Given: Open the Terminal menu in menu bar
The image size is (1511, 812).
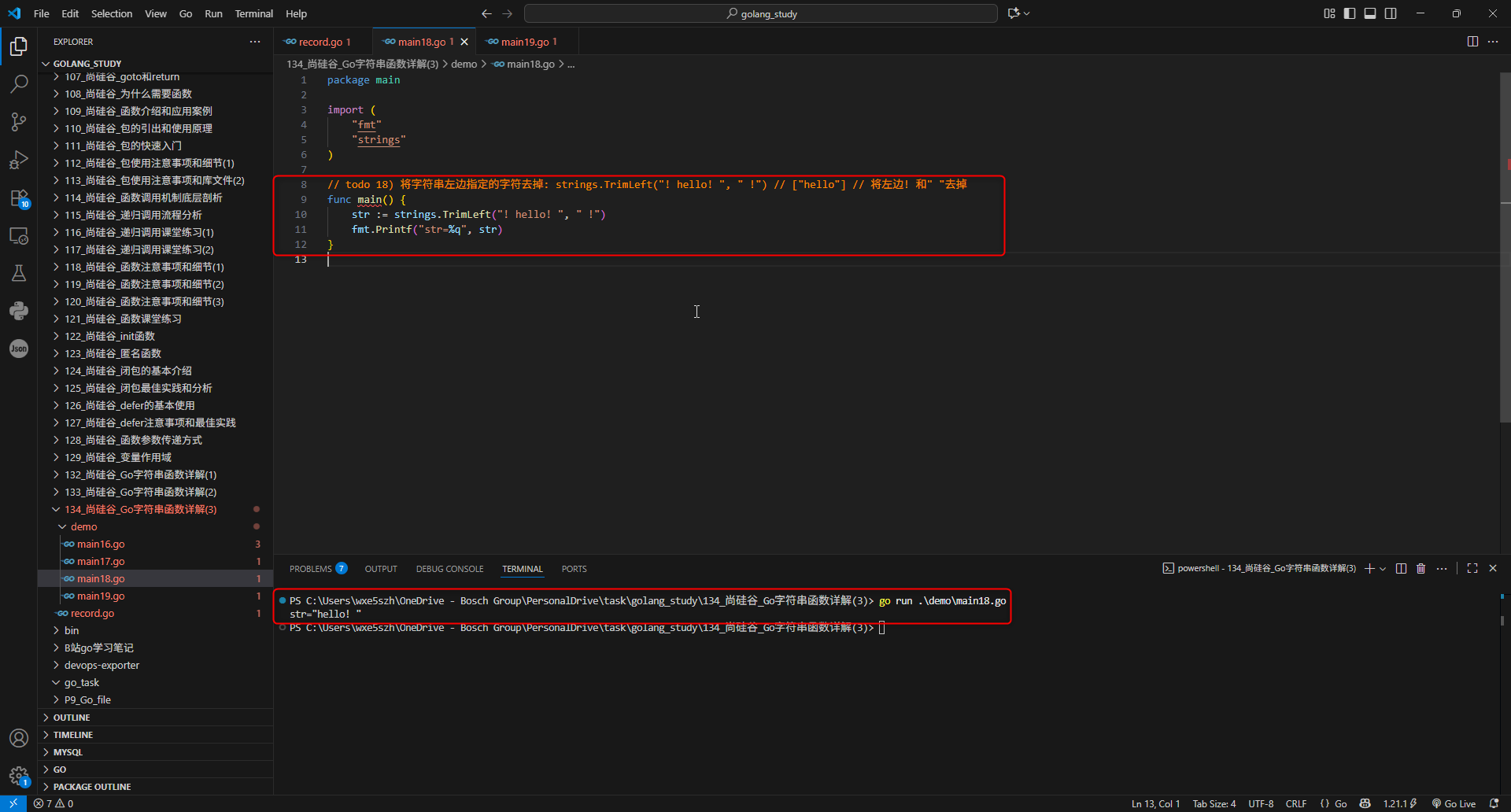Looking at the screenshot, I should click(253, 13).
